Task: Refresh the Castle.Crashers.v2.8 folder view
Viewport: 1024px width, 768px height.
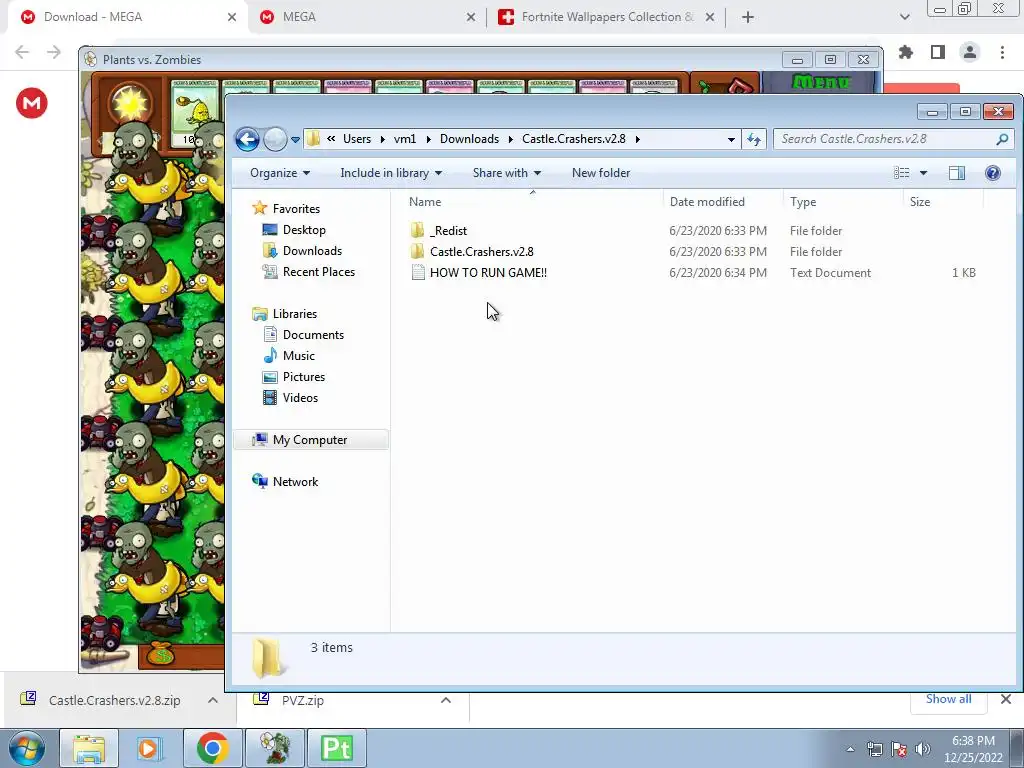Action: (x=754, y=139)
